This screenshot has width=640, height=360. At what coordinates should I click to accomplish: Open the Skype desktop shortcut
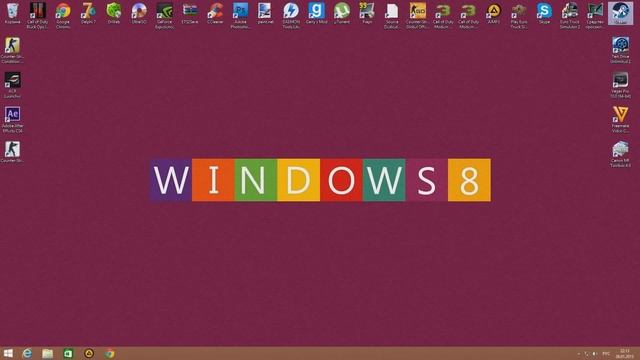tap(544, 13)
